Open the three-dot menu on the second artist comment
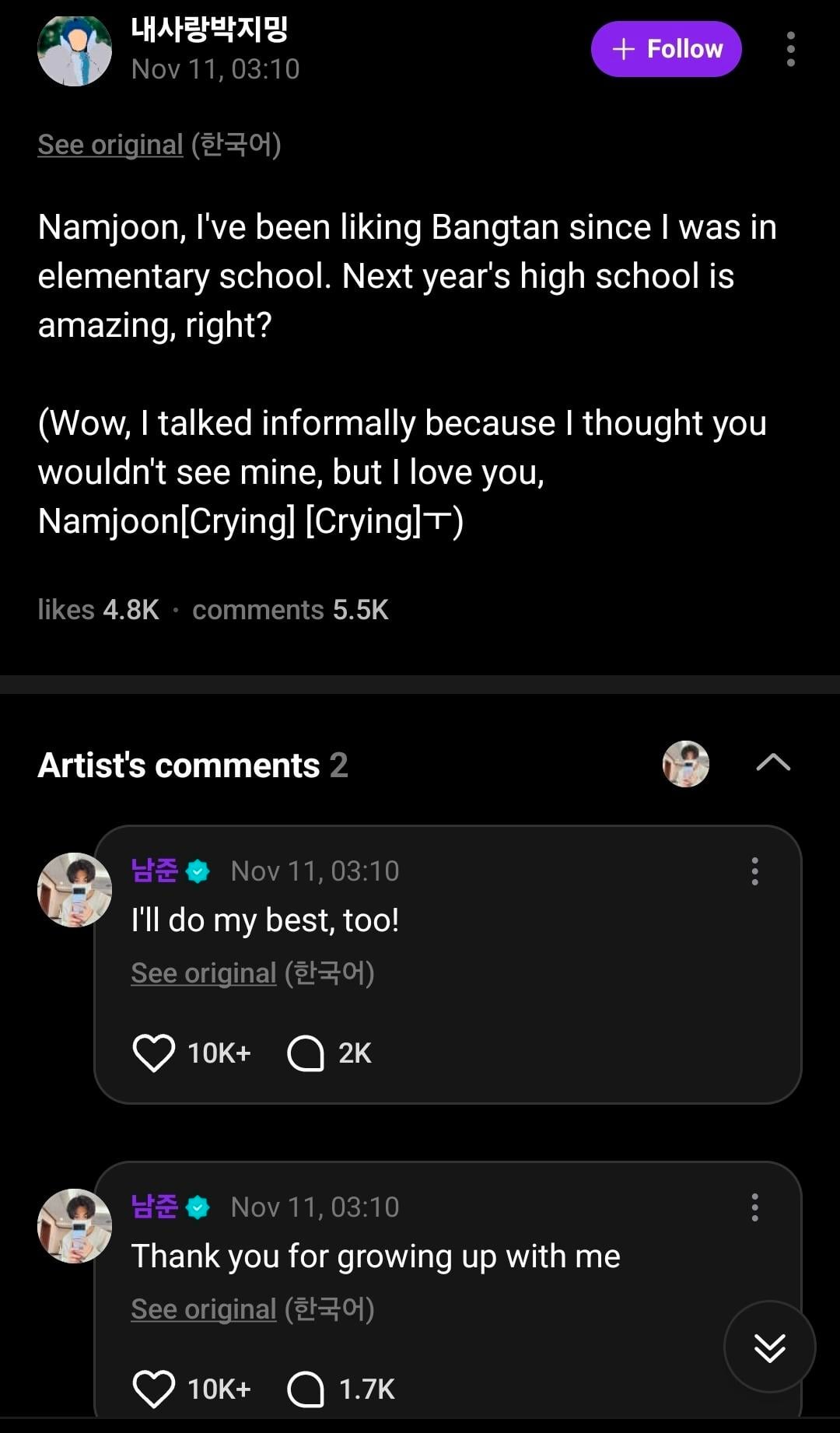This screenshot has width=840, height=1433. click(x=754, y=1207)
